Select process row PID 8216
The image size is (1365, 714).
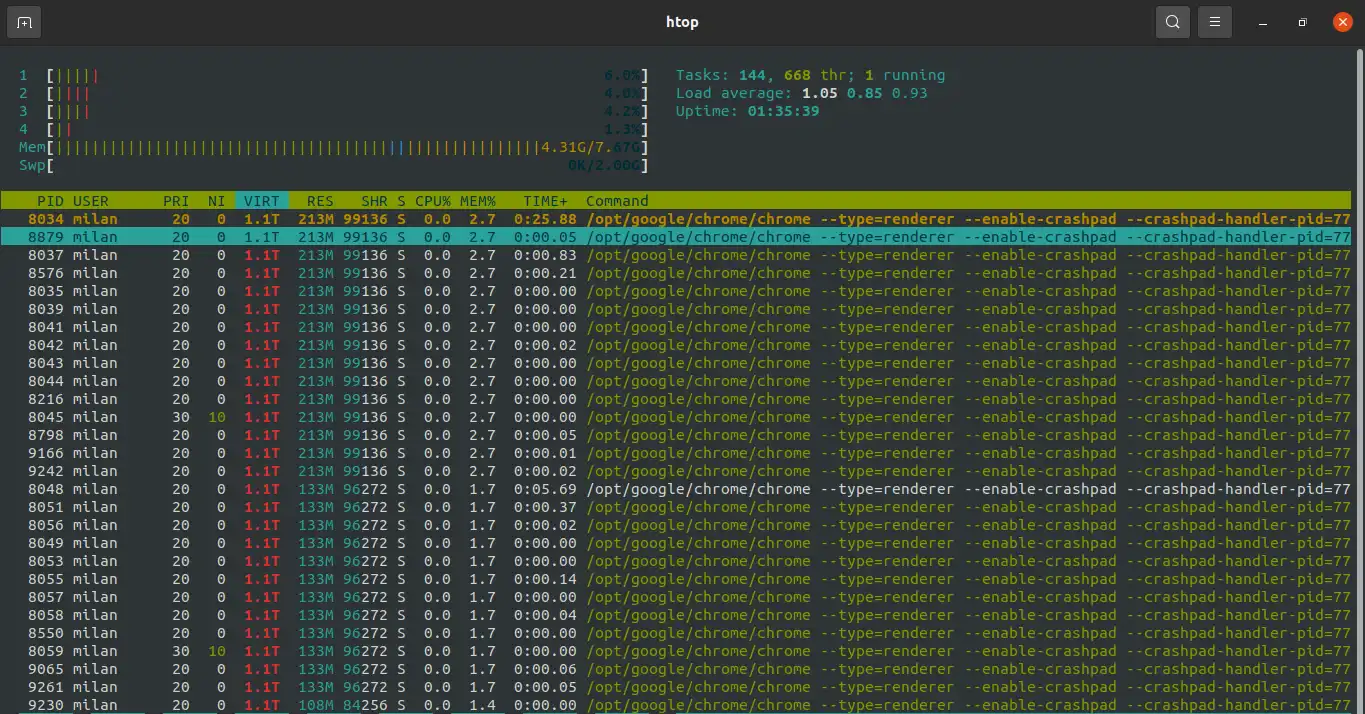[676, 399]
